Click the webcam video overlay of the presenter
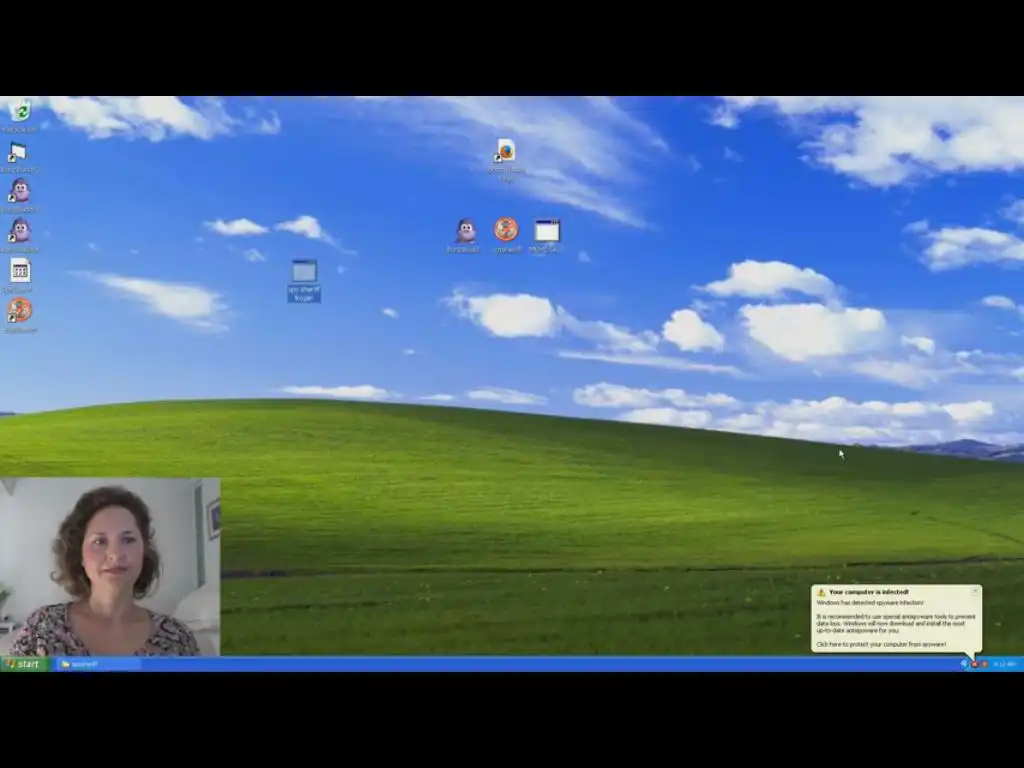 tap(110, 567)
